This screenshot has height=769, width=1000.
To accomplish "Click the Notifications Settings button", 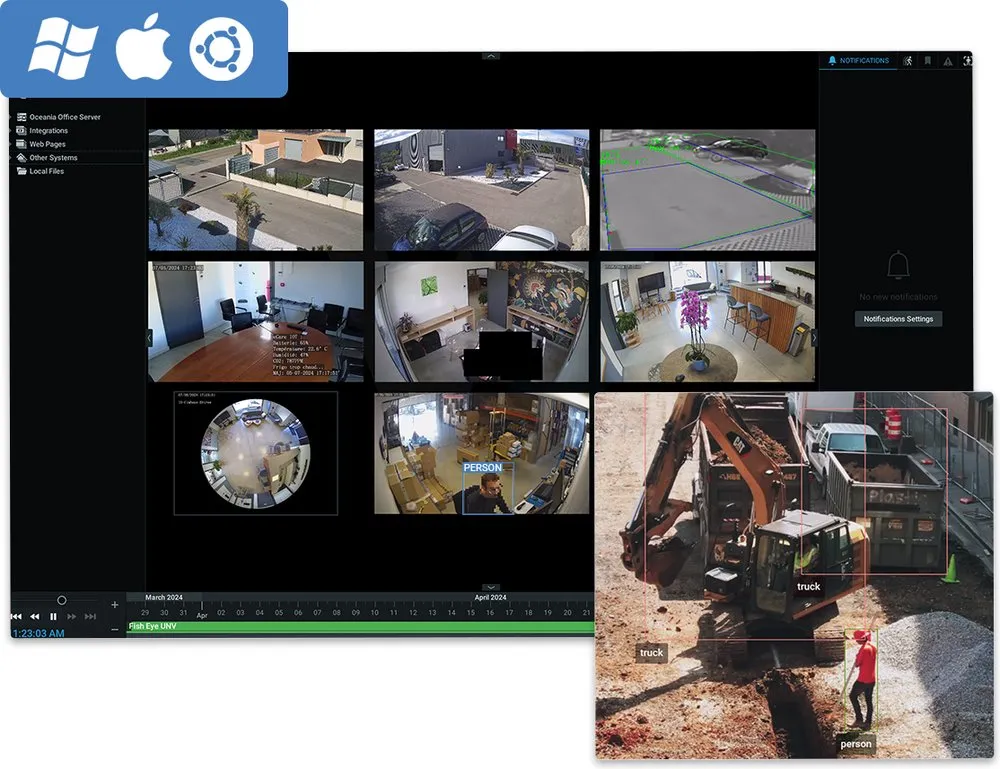I will tap(898, 319).
